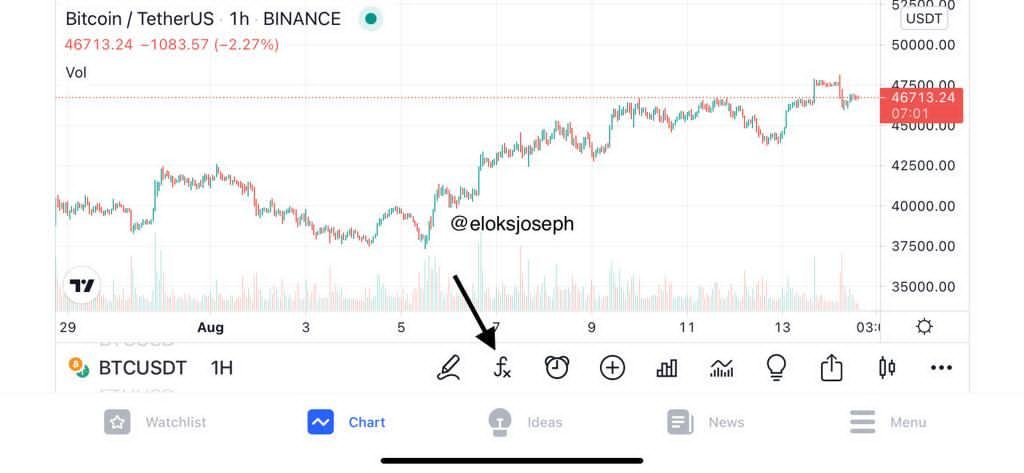Open the News tab

pyautogui.click(x=706, y=422)
